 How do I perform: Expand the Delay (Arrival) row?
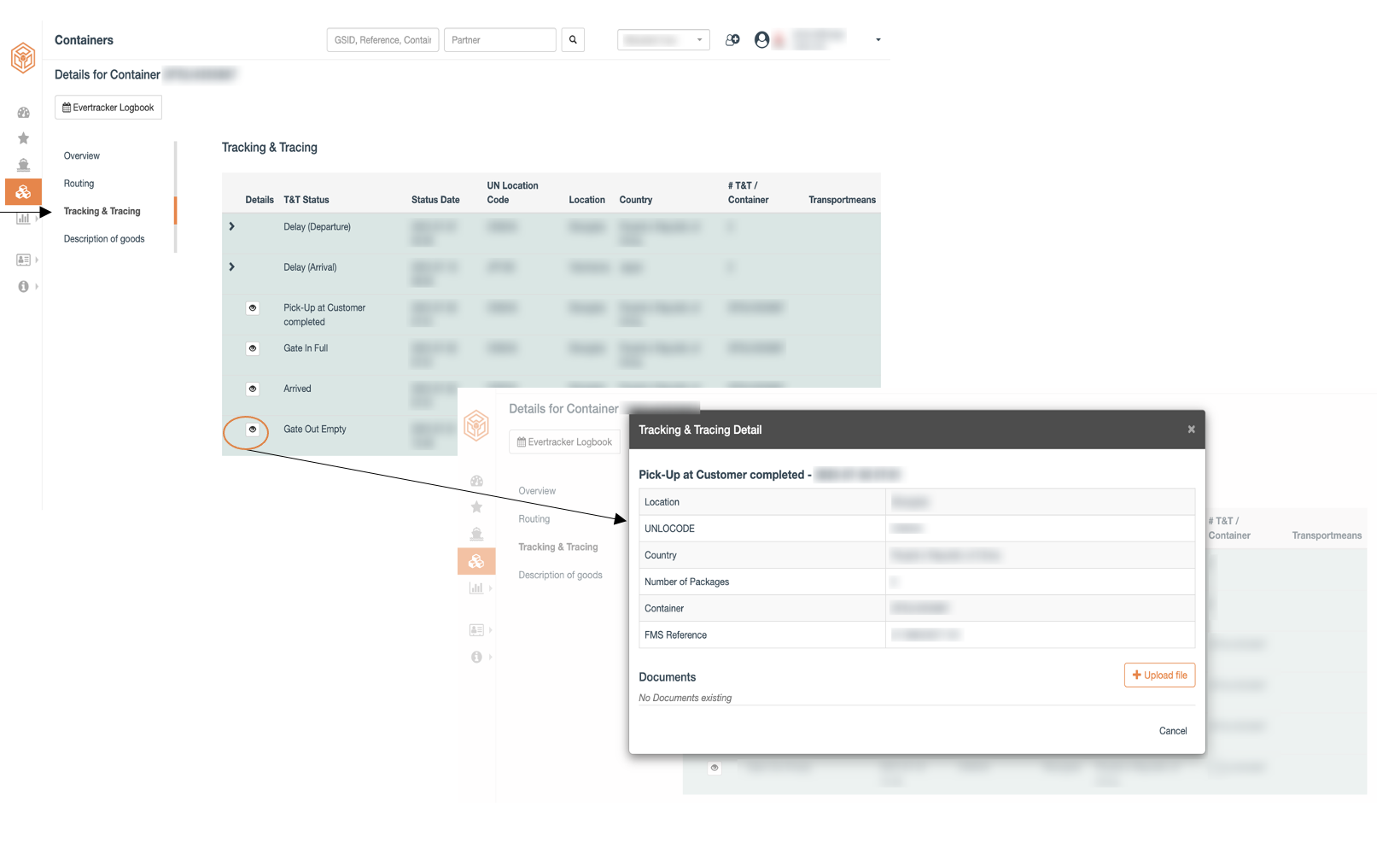click(231, 267)
